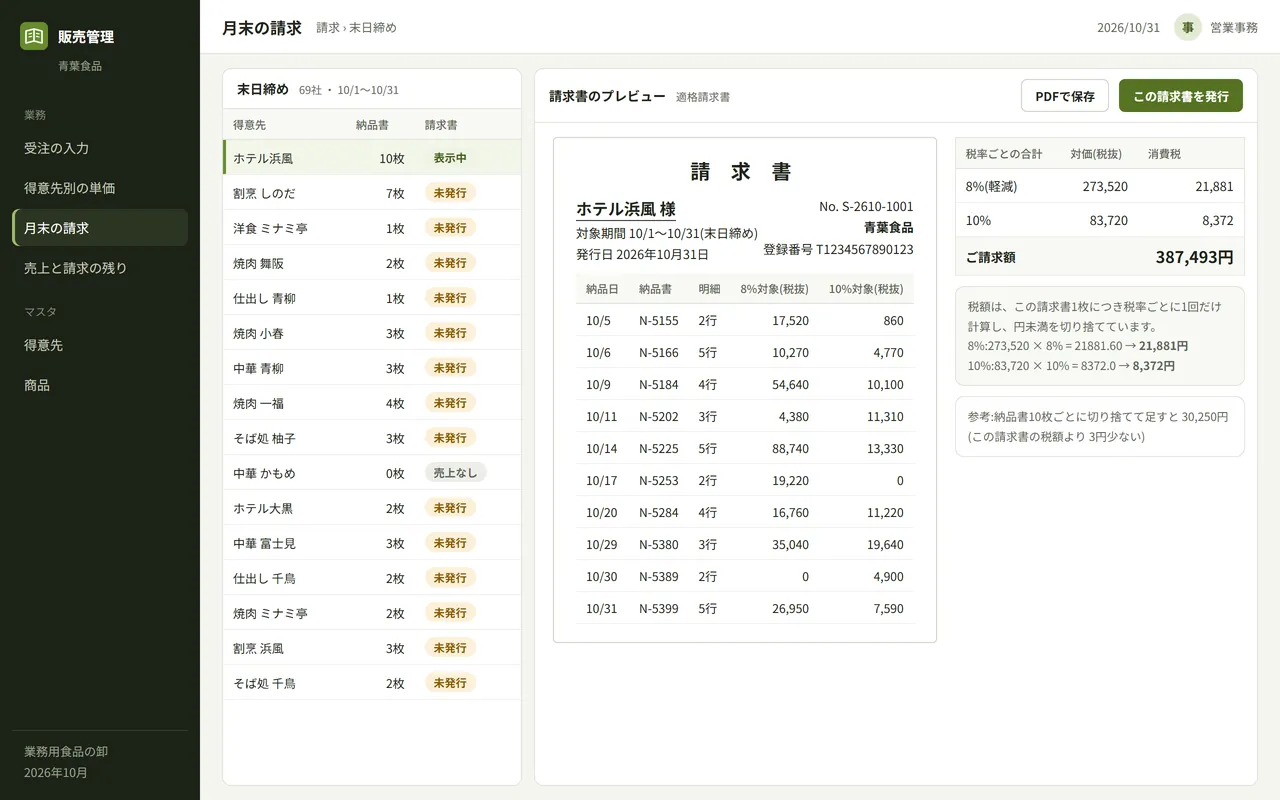The image size is (1280, 800).
Task: Select the 割烹 しのだ customer row
Action: (372, 193)
